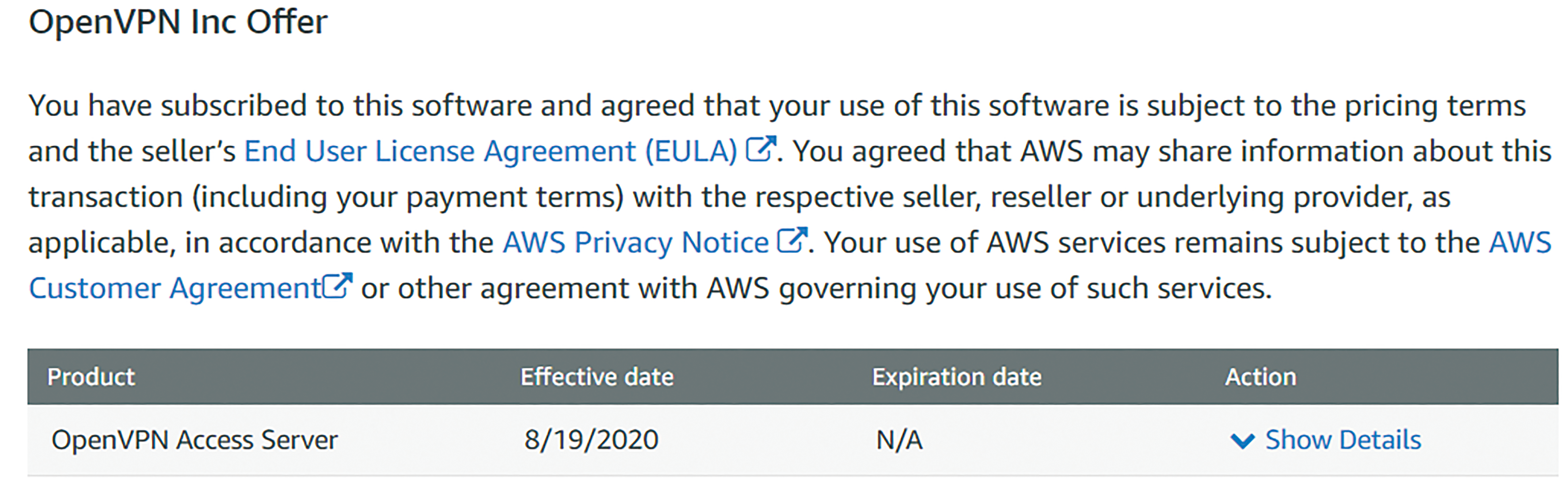The image size is (1568, 487).
Task: Select the Effective date column header
Action: click(x=597, y=377)
